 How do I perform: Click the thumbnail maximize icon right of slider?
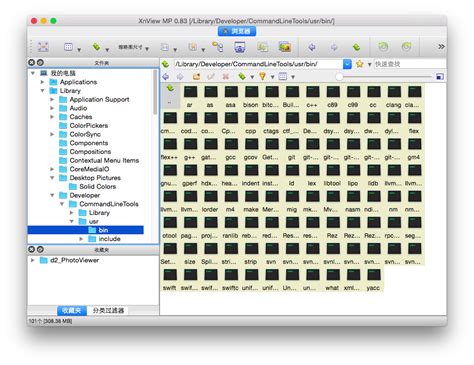pyautogui.click(x=440, y=77)
